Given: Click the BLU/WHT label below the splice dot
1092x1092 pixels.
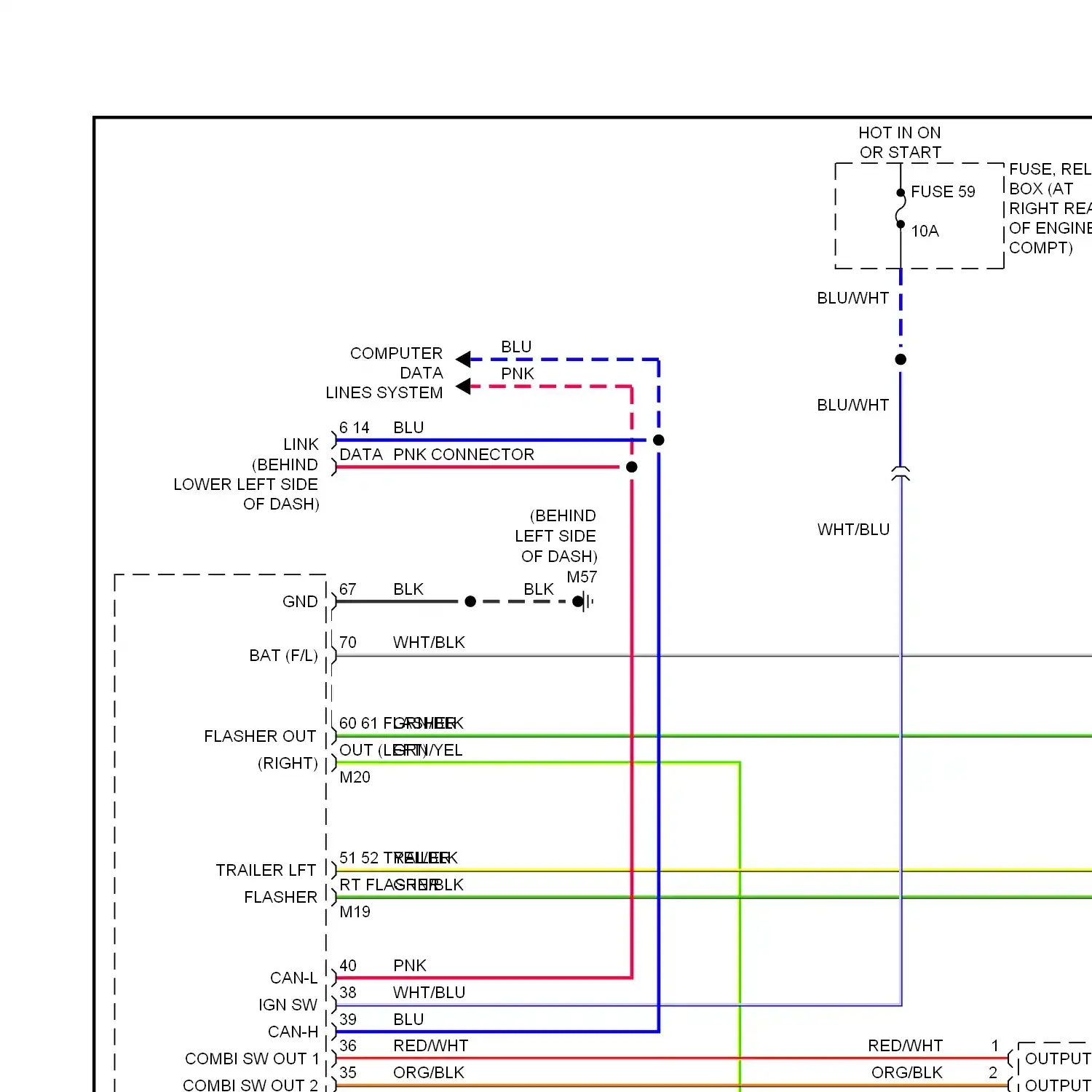Looking at the screenshot, I should tap(853, 405).
